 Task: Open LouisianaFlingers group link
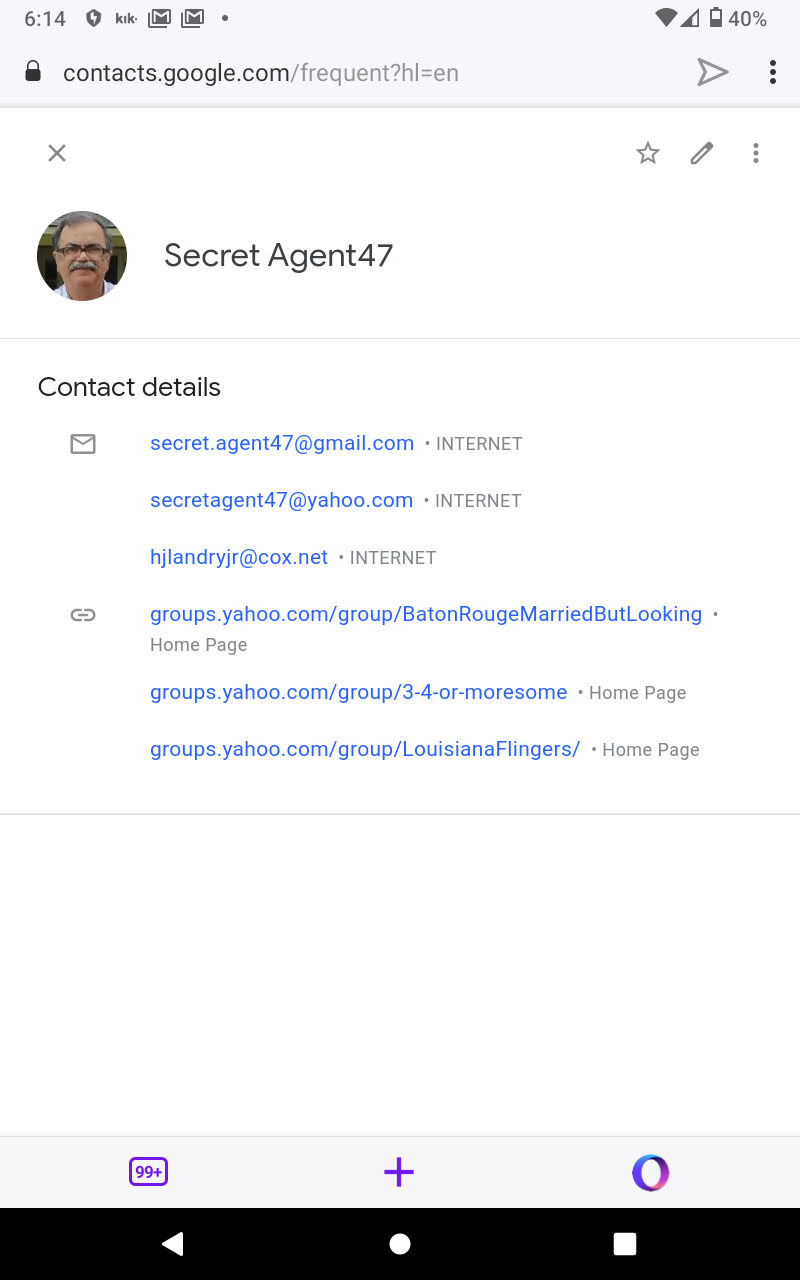point(365,749)
